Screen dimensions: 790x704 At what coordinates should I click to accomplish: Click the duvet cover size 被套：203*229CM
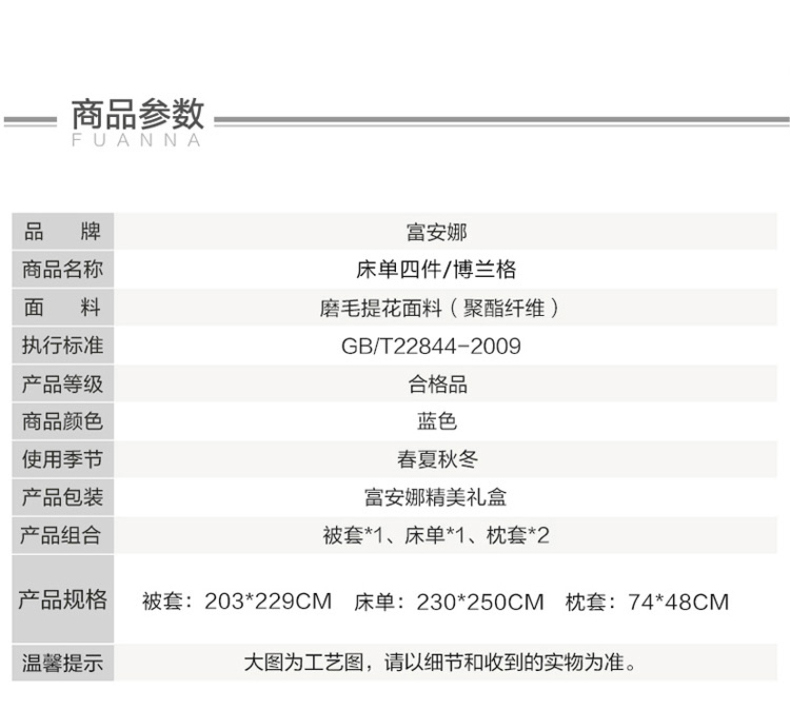[237, 601]
